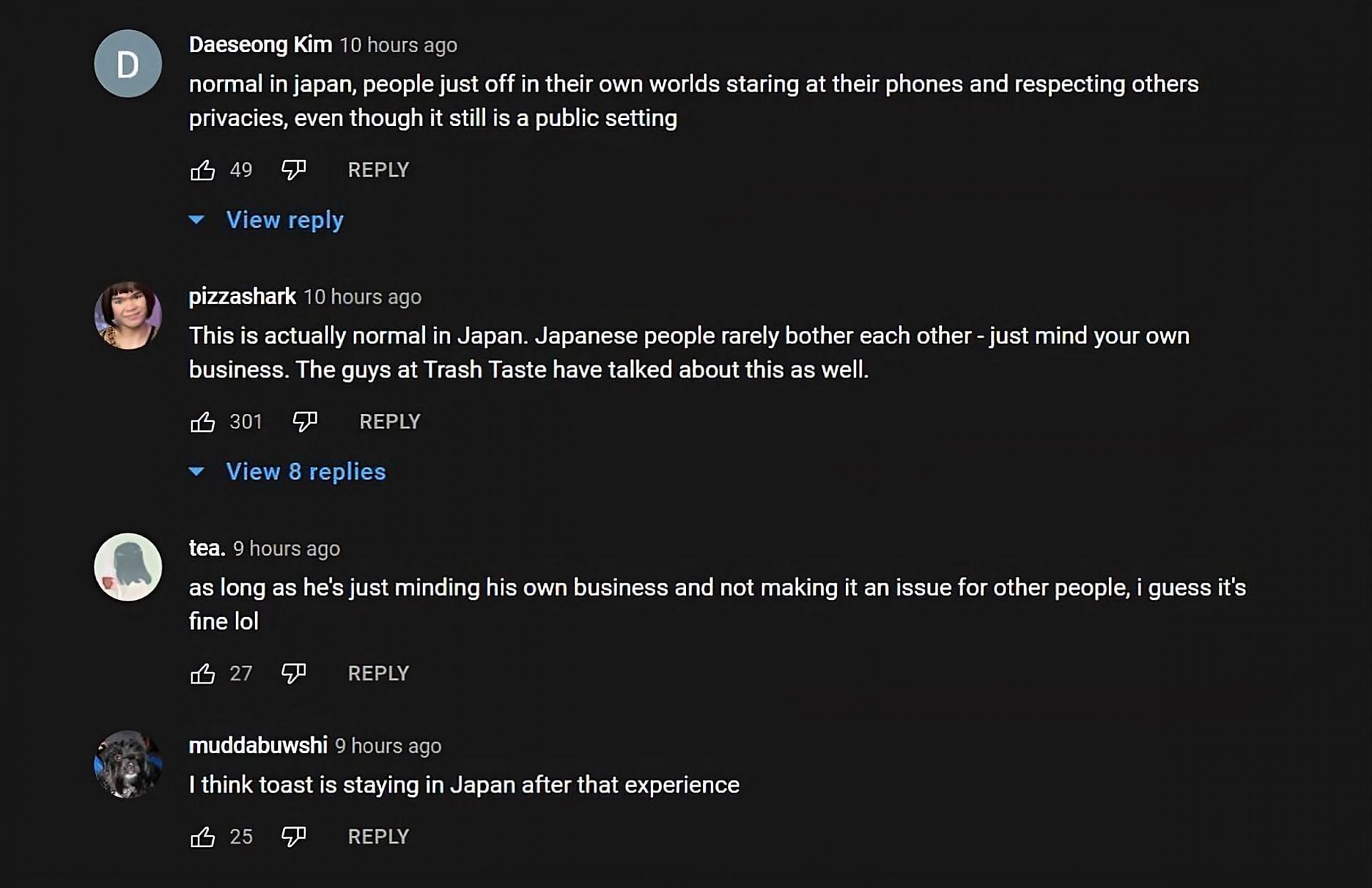Like Daeseong Kim's comment
The height and width of the screenshot is (888, 1372).
pyautogui.click(x=203, y=170)
